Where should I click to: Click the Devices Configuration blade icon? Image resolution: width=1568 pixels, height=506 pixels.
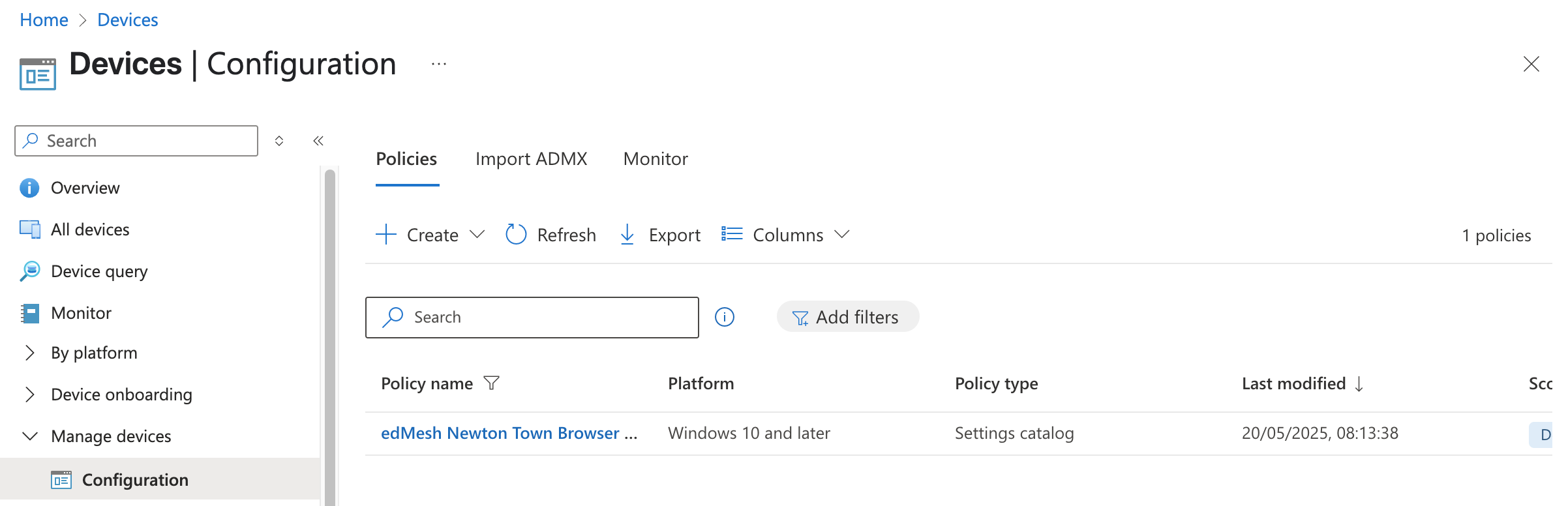coord(38,74)
